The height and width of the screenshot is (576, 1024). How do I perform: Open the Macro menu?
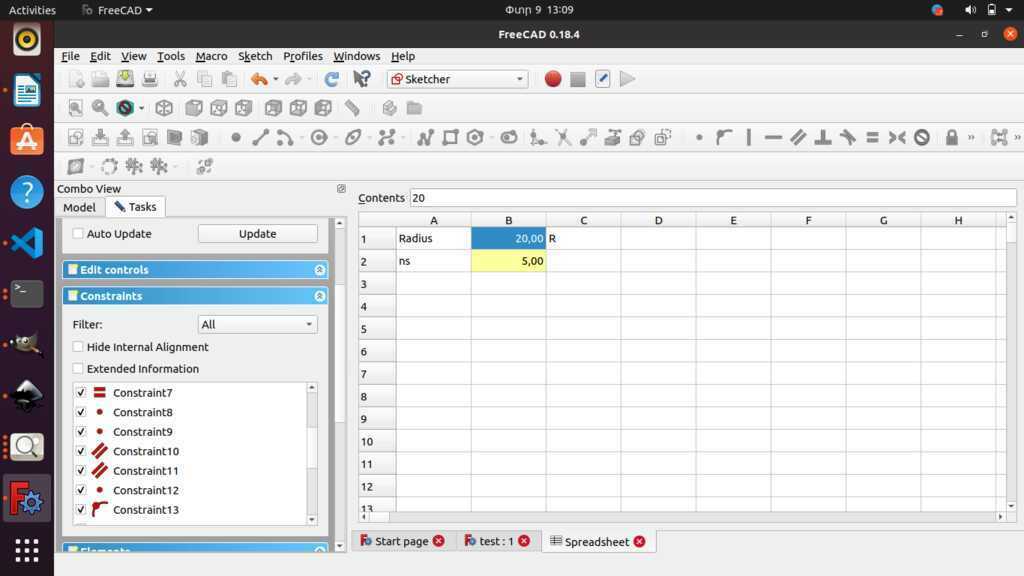(212, 56)
